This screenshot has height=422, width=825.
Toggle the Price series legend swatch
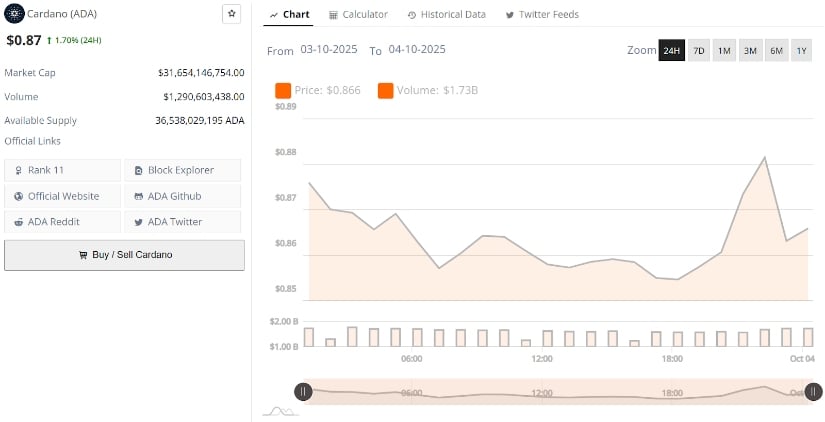click(283, 91)
